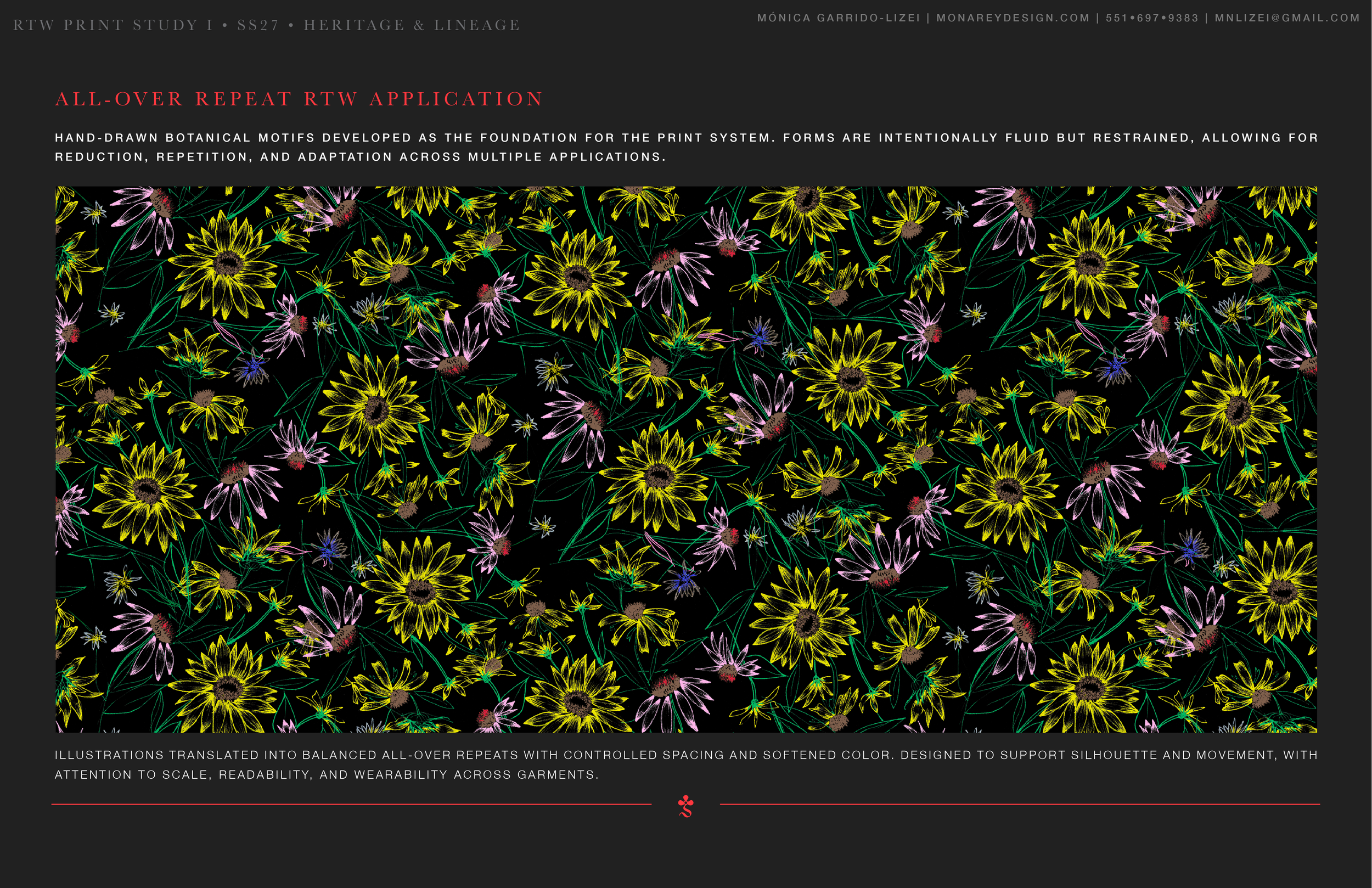1372x888 pixels.
Task: Click the MÓNICA GARRIDO-LIZEI name tab
Action: pyautogui.click(x=839, y=18)
